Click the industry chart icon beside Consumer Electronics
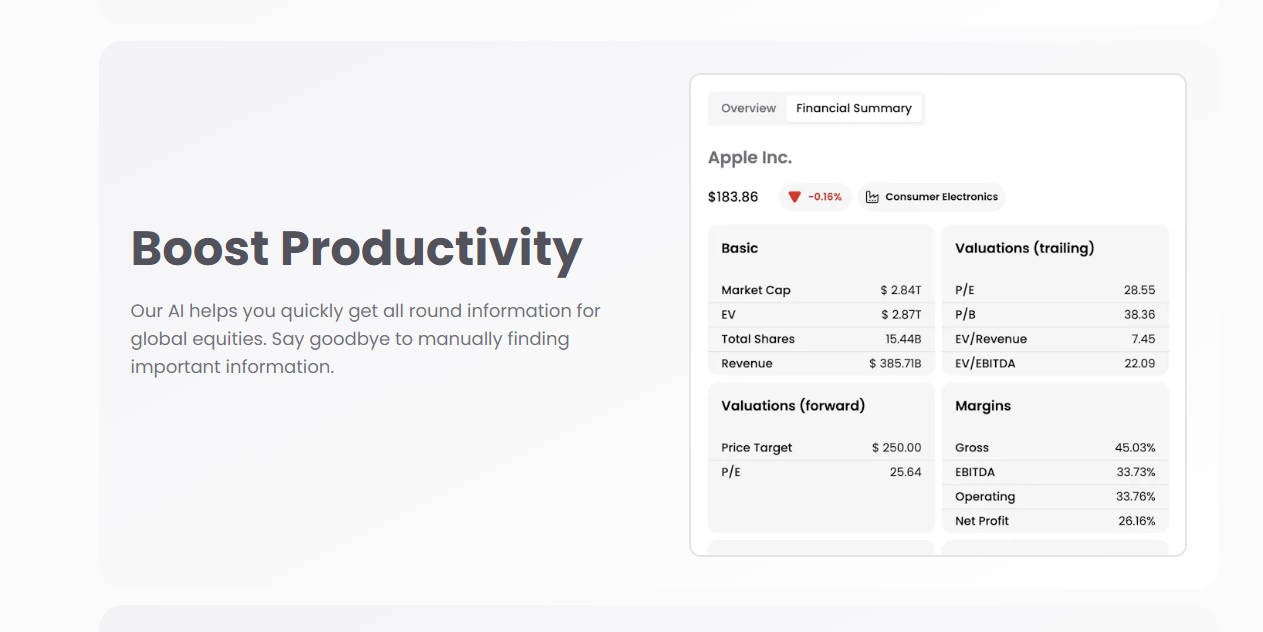The image size is (1263, 632). click(x=872, y=197)
